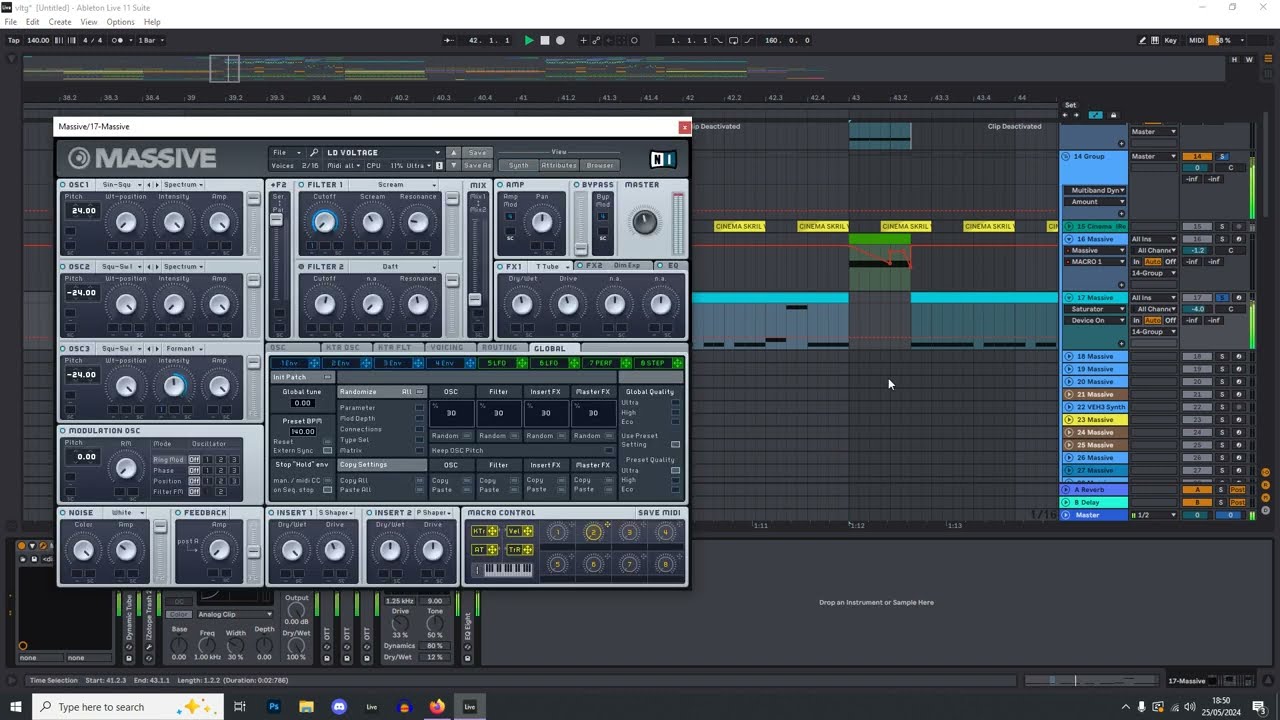The image size is (1280, 720).
Task: Toggle the OSC2 power button
Action: (x=63, y=267)
